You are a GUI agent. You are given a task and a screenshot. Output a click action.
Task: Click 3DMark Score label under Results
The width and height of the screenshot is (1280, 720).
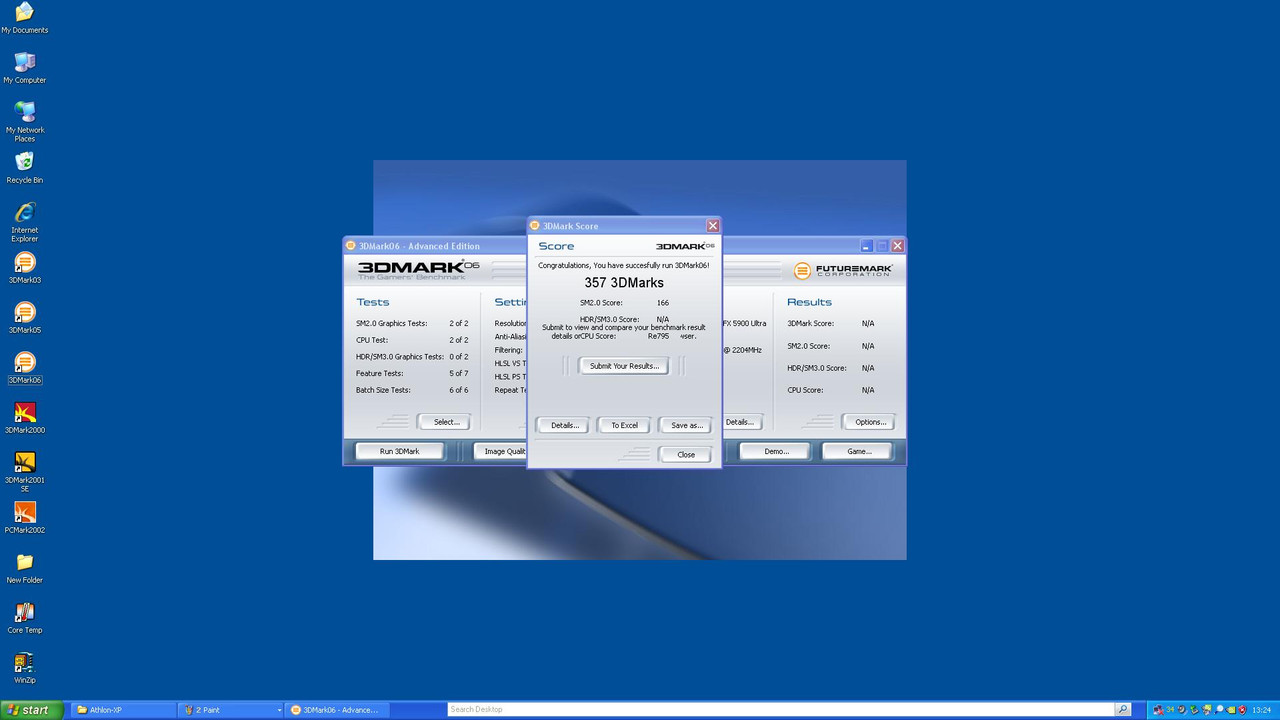pyautogui.click(x=810, y=323)
